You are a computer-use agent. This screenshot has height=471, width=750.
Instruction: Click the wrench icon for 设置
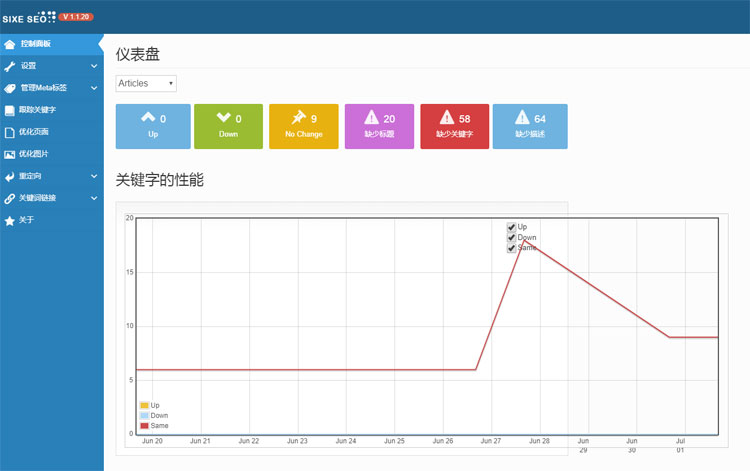click(10, 66)
